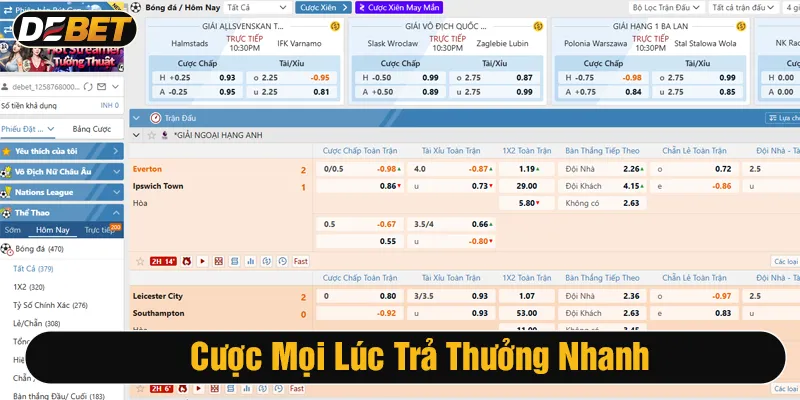
Task: Open the stacked list icon in Everton row
Action: point(234,261)
